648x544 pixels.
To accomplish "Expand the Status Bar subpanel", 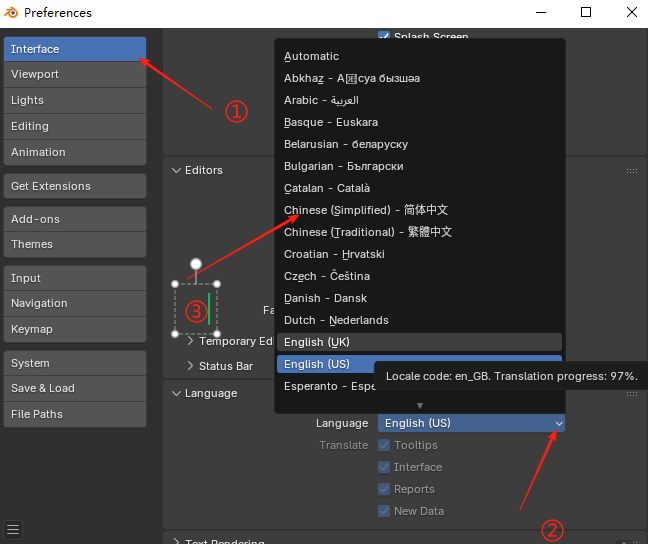I will pos(191,366).
